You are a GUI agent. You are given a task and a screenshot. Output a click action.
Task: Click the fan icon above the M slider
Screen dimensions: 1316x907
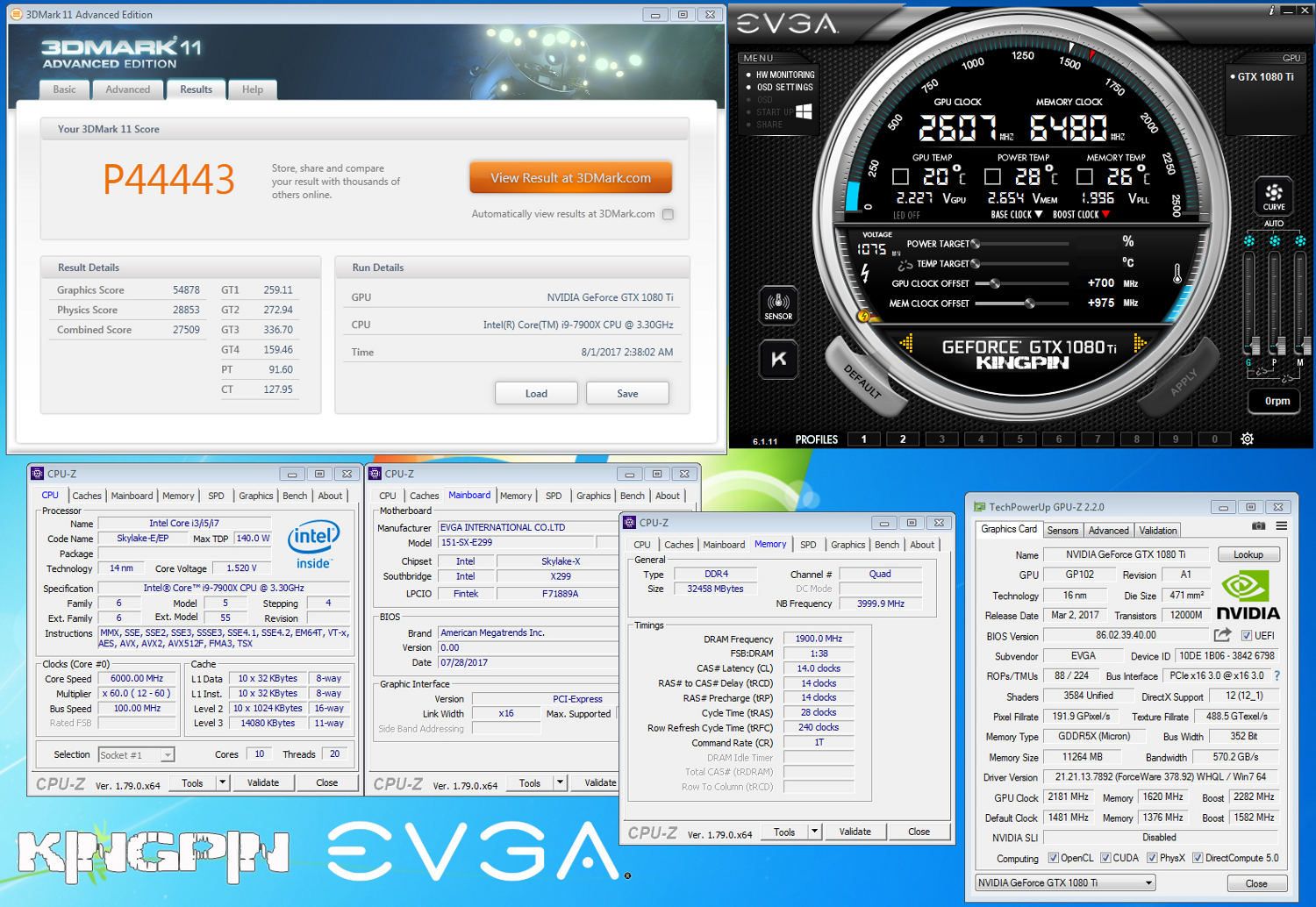click(1300, 240)
